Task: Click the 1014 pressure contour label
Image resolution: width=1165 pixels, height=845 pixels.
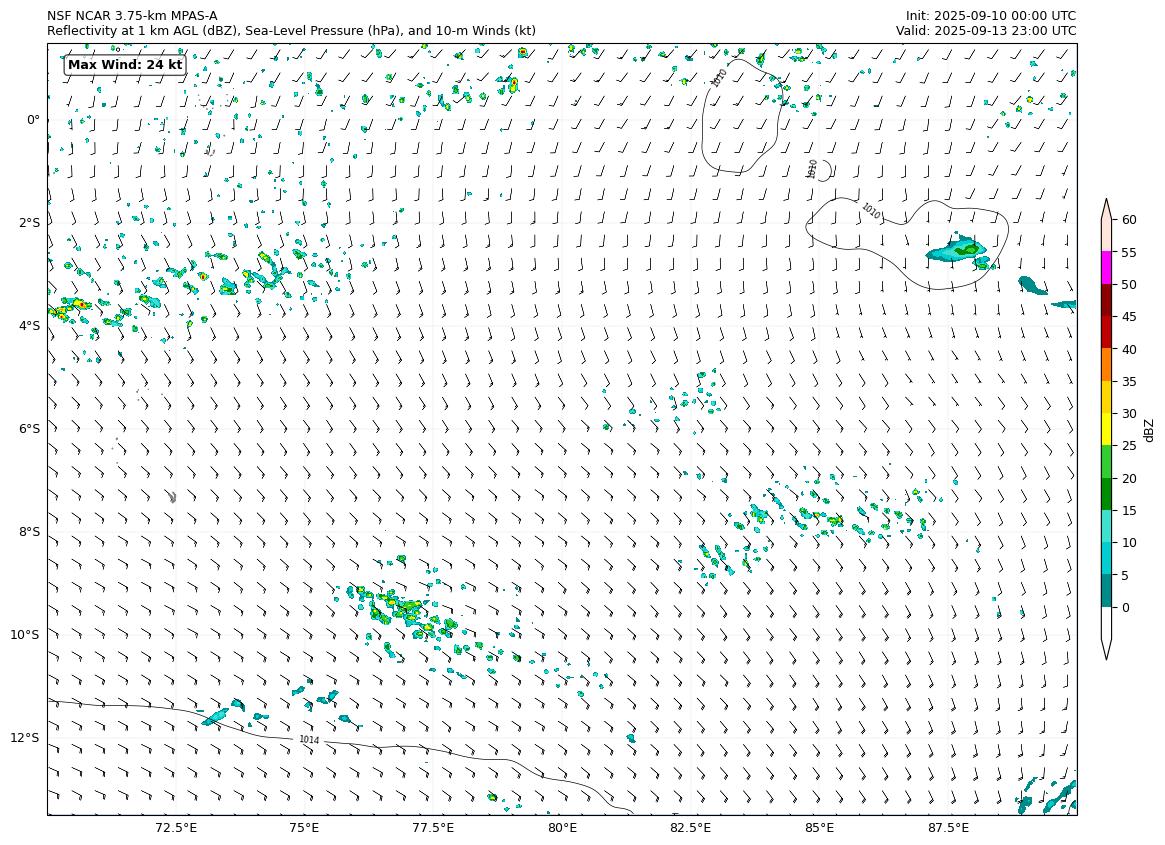Action: [x=309, y=740]
